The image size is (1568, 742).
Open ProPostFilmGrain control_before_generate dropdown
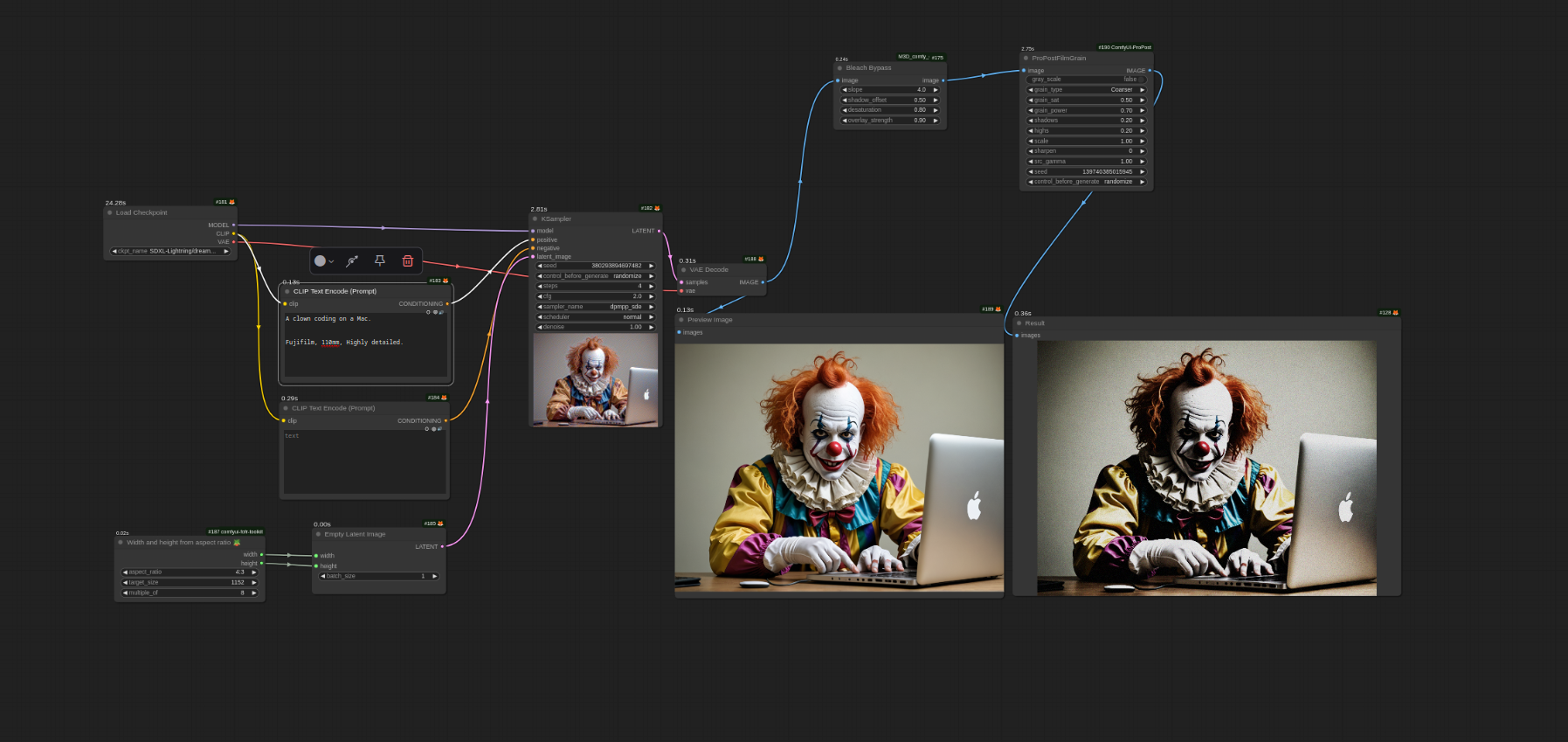point(1087,182)
